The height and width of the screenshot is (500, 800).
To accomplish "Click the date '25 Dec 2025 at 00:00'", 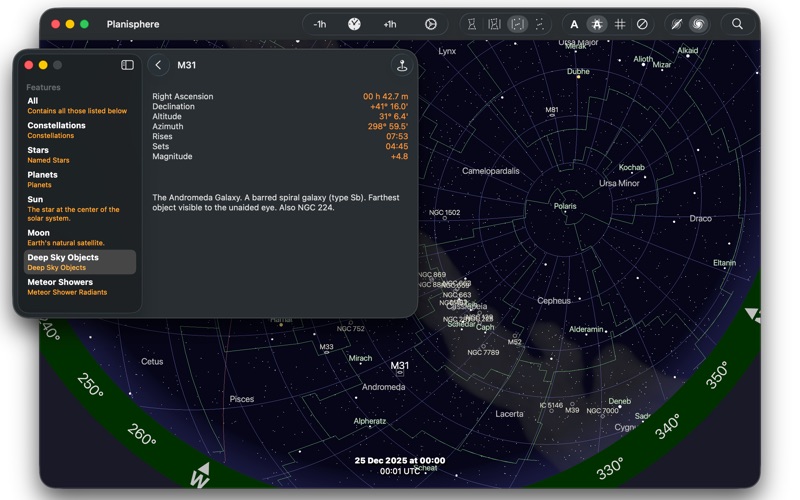I will (x=400, y=460).
